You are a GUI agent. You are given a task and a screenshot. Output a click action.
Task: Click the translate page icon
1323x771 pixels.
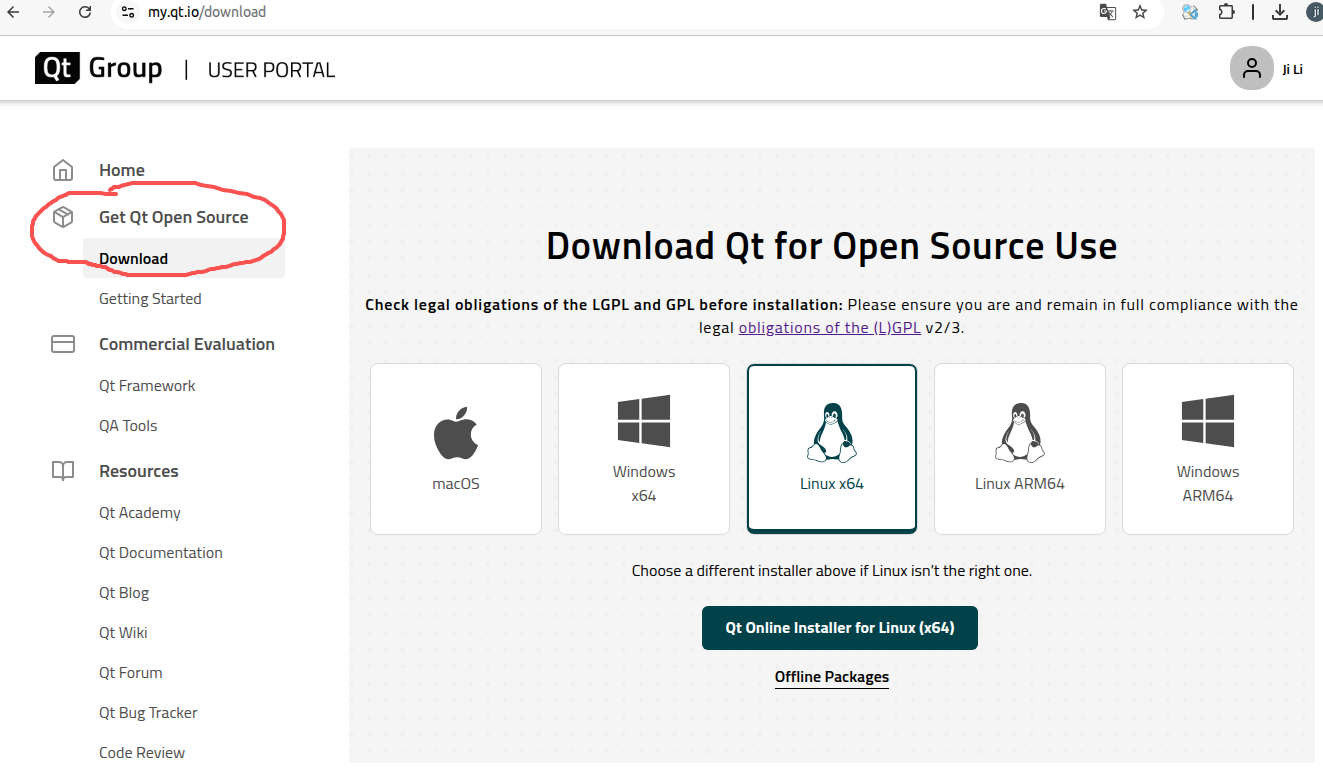(x=1108, y=12)
